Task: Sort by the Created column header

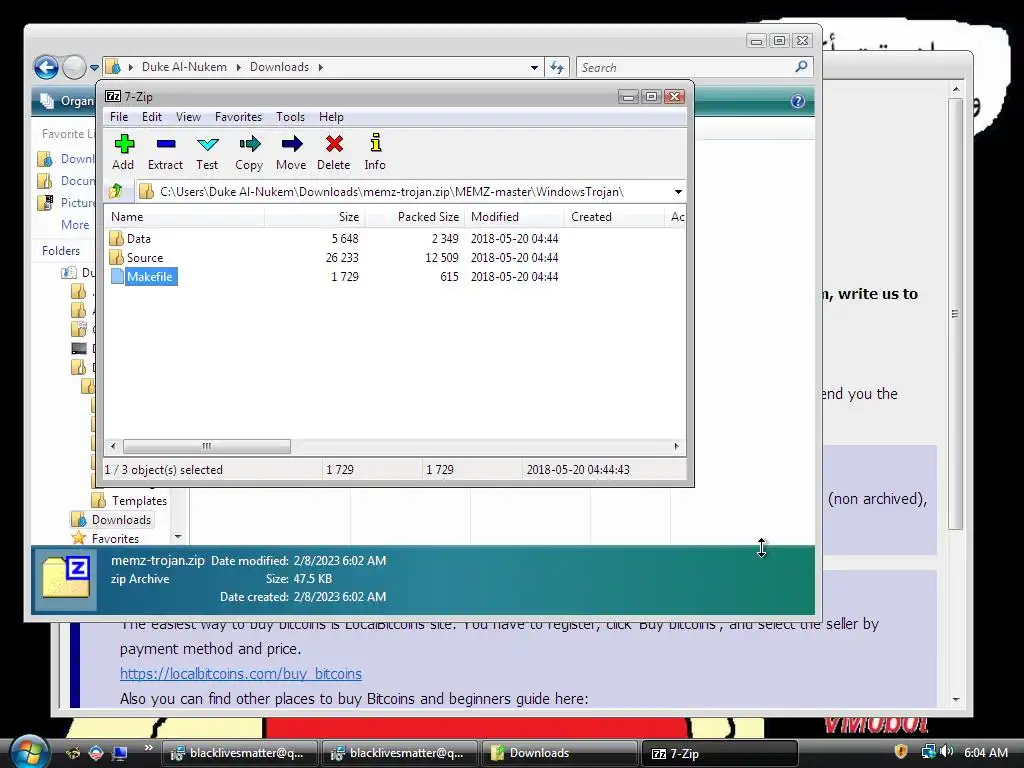Action: pyautogui.click(x=615, y=217)
